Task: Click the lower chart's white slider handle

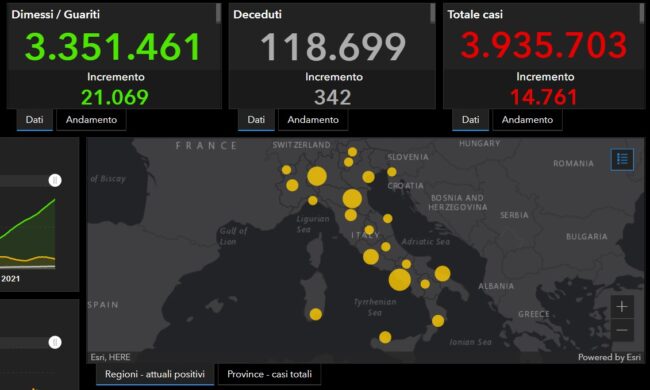Action: pos(55,342)
